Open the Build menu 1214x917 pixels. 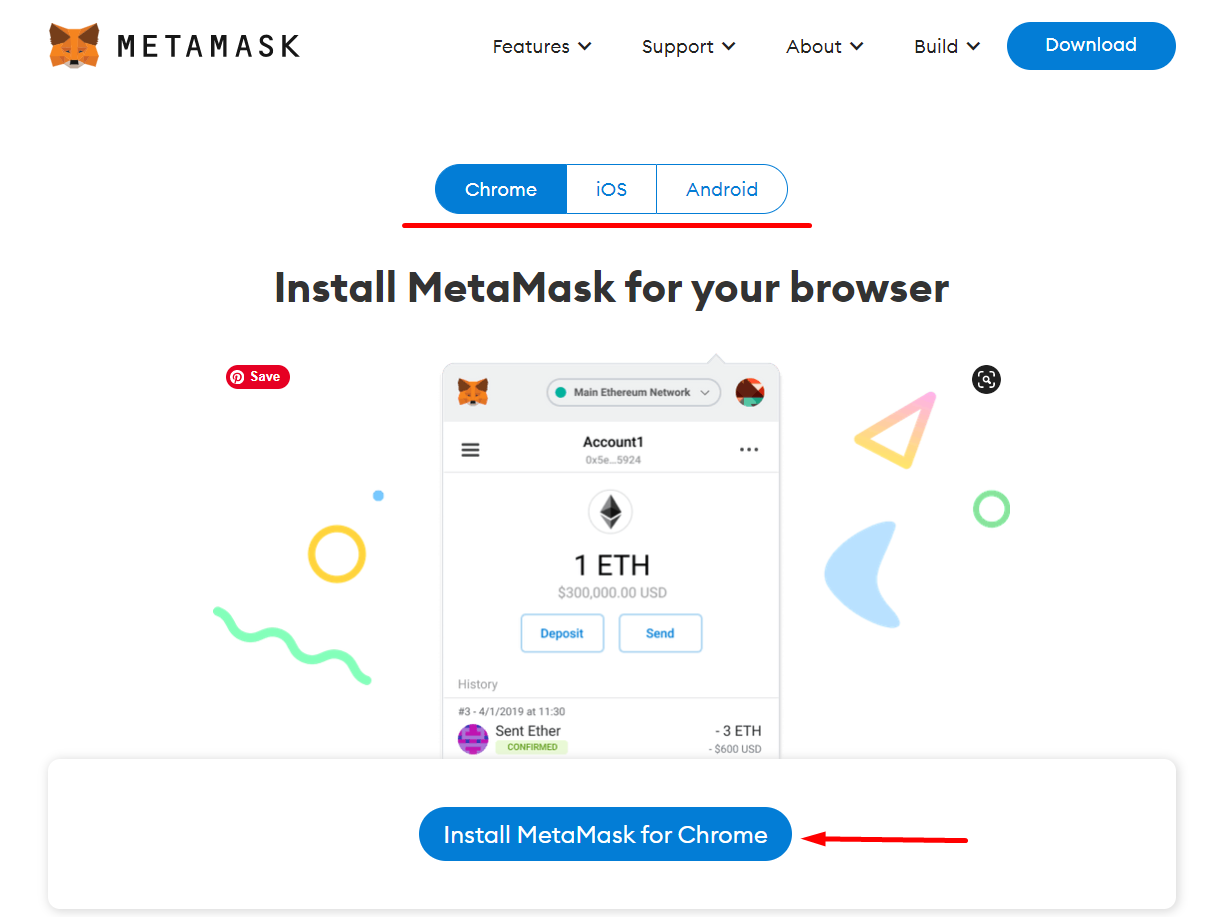click(x=947, y=47)
